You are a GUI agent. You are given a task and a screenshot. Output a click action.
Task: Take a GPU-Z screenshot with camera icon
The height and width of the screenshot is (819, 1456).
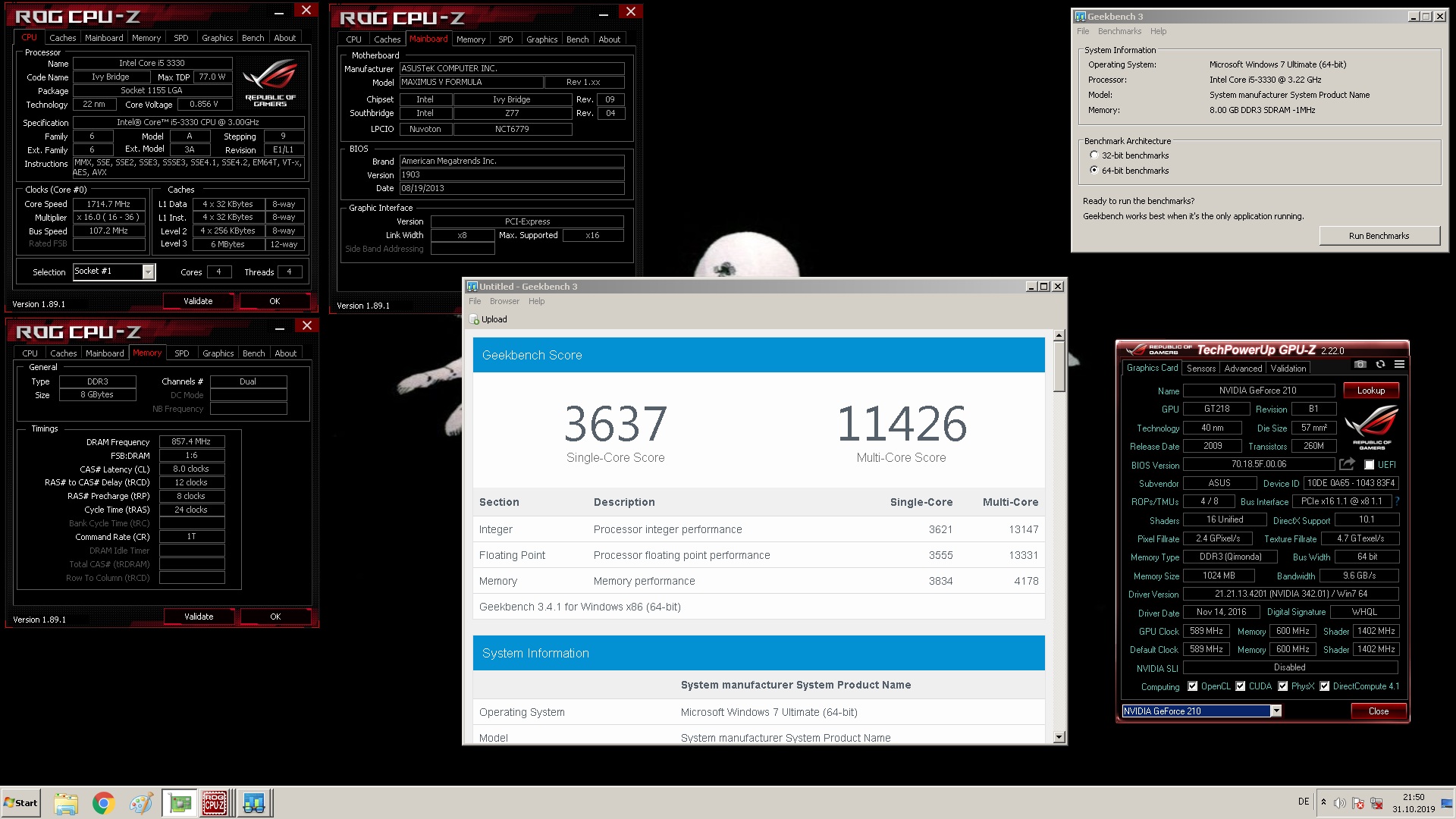(1360, 365)
